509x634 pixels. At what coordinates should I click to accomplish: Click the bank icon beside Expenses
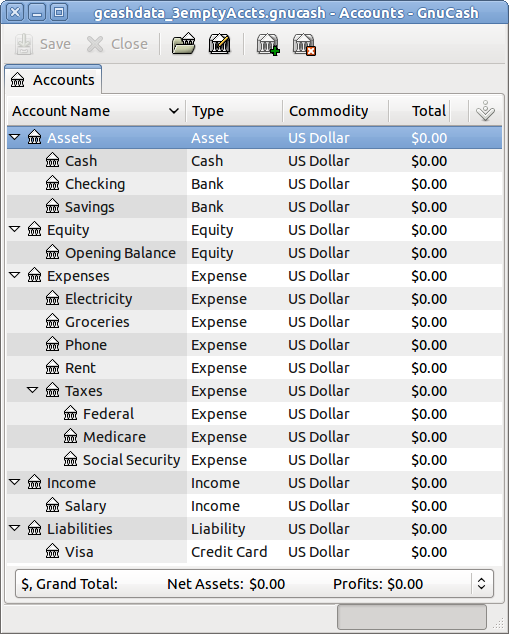(x=34, y=276)
